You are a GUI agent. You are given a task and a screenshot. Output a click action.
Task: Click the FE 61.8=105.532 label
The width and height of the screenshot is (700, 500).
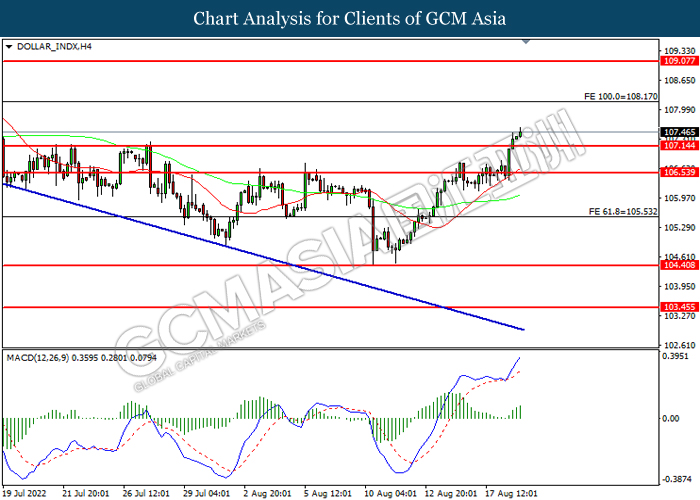(x=623, y=212)
